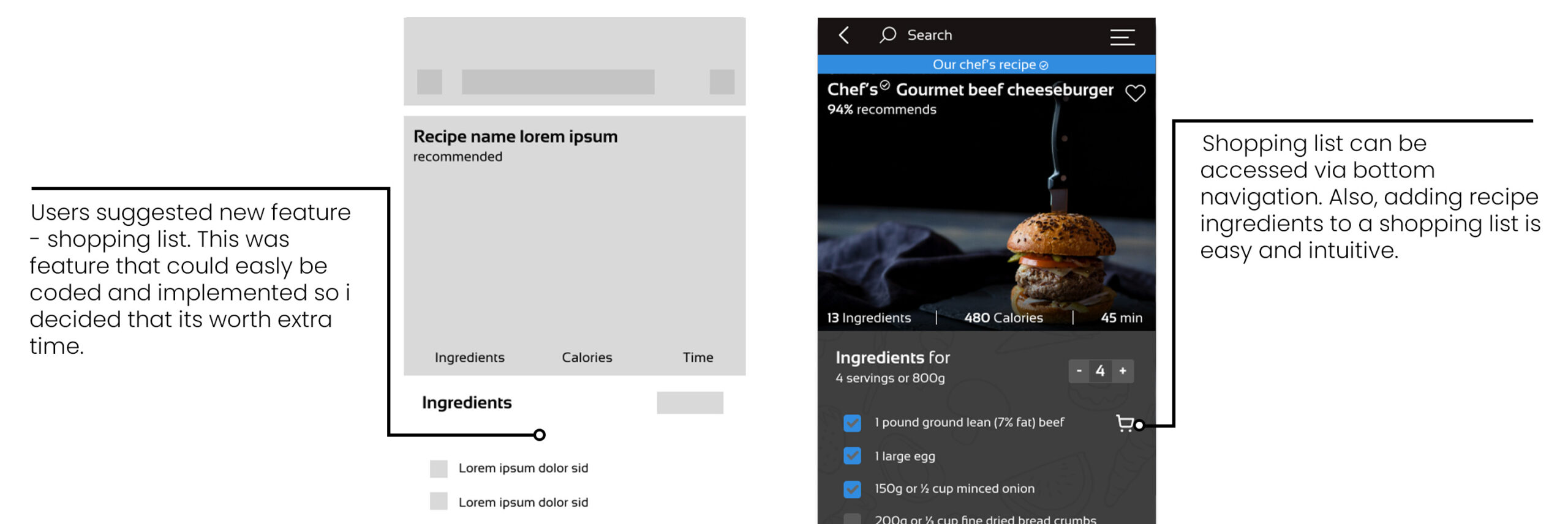Image resolution: width=1568 pixels, height=524 pixels.
Task: Click the shopping cart icon beside ground beef
Action: (1125, 423)
